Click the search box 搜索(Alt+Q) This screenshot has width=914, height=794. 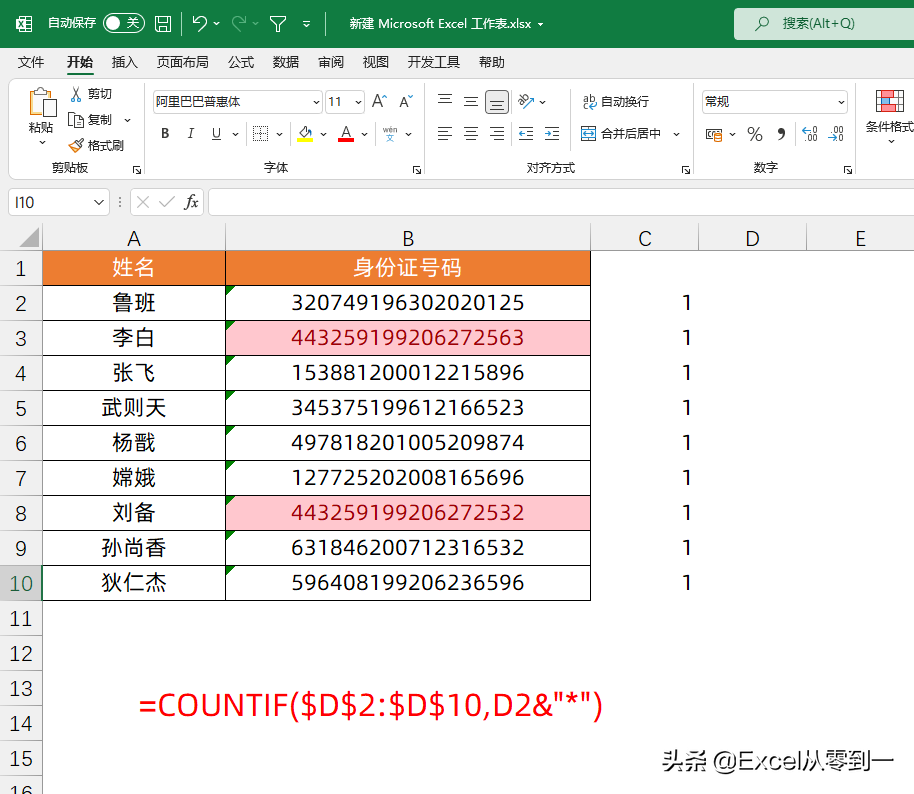824,23
